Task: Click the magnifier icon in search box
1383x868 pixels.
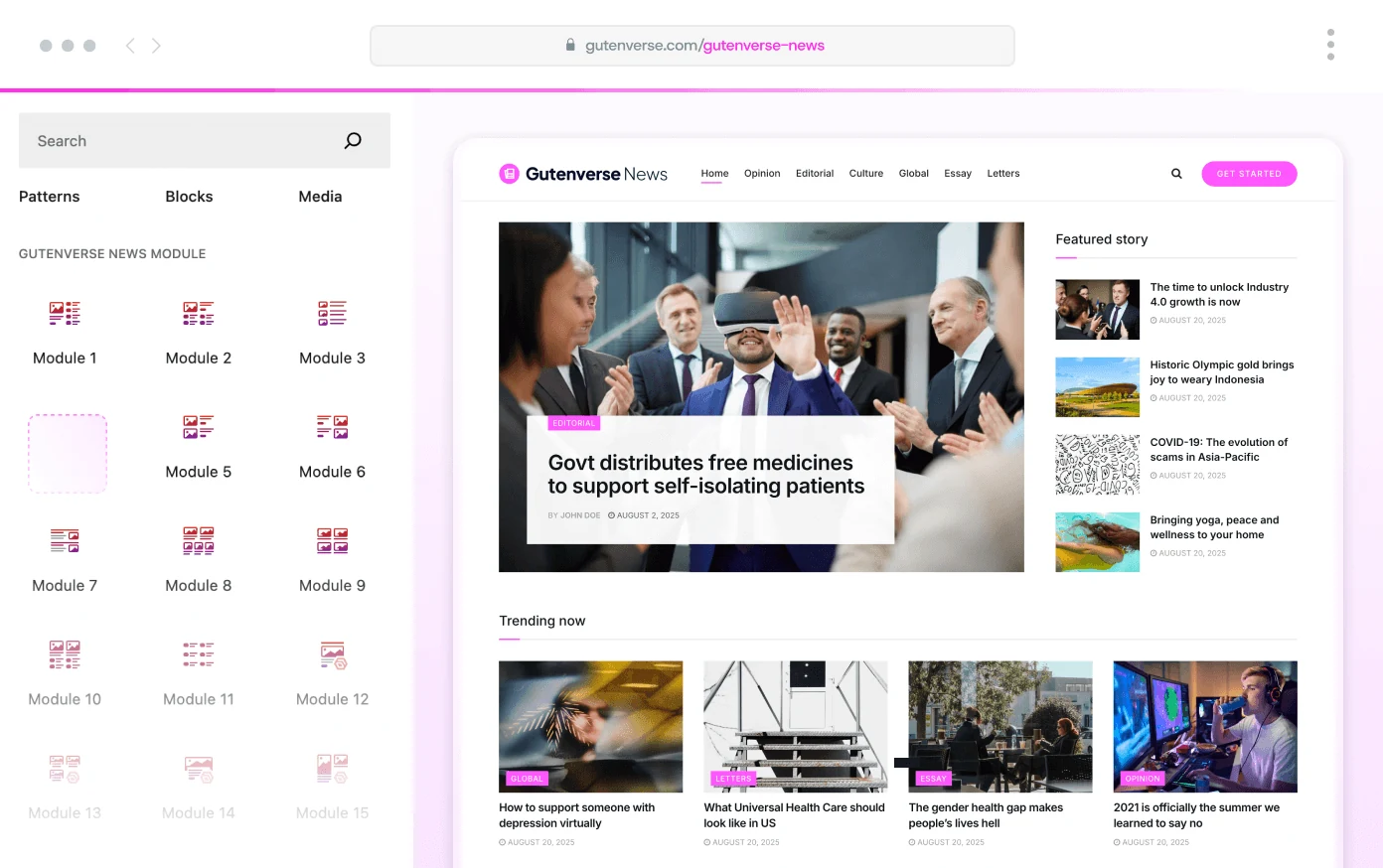Action: (x=353, y=141)
